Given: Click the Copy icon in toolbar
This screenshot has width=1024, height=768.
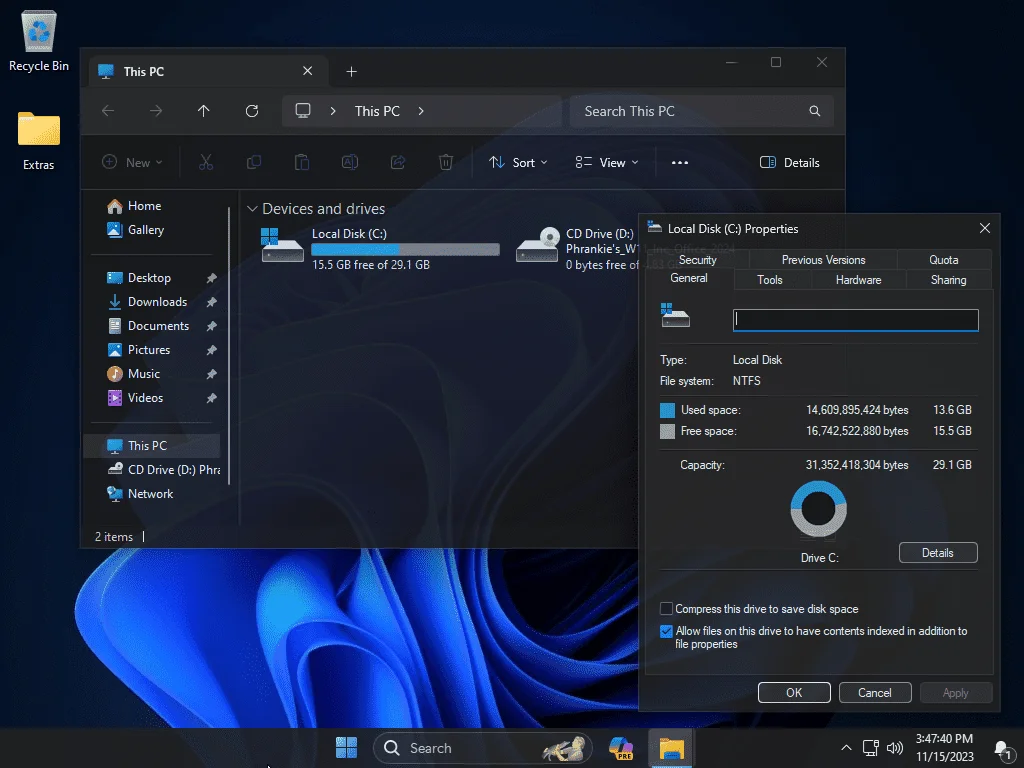Looking at the screenshot, I should click(254, 163).
